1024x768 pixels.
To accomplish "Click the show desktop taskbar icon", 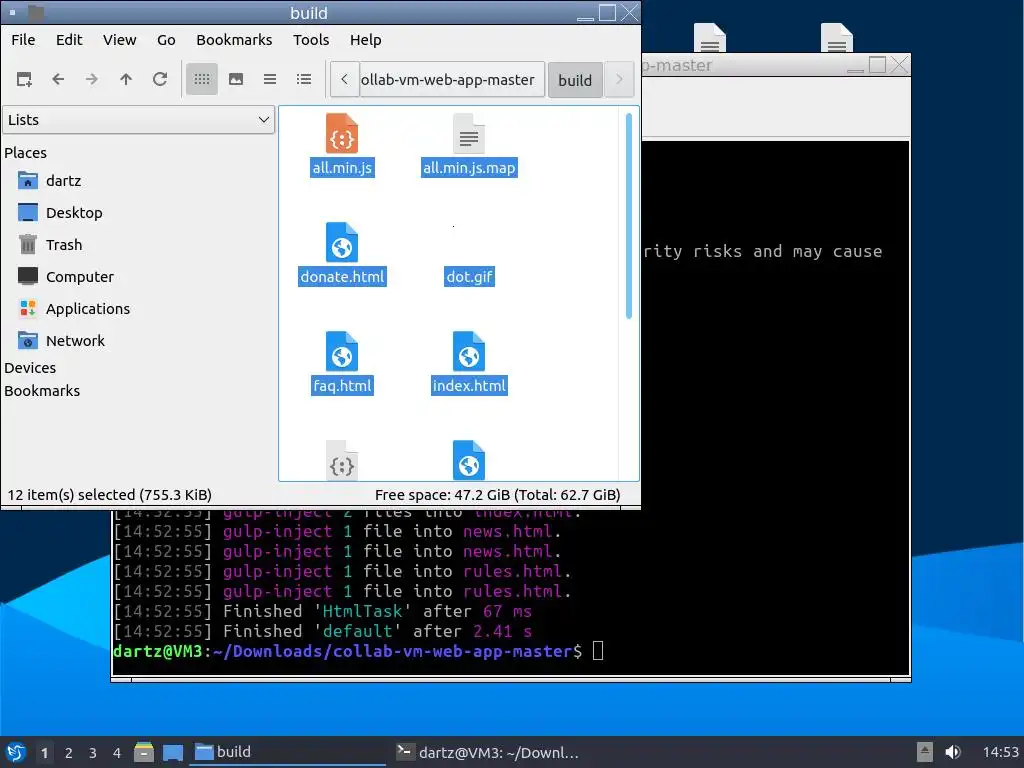I will coord(173,752).
